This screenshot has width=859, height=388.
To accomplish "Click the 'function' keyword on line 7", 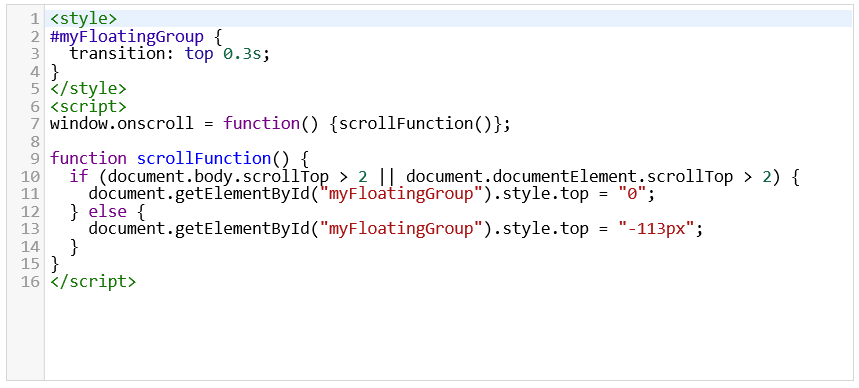I will point(261,124).
